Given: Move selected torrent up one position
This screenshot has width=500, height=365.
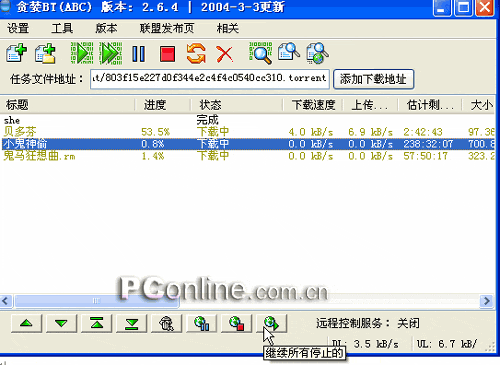Looking at the screenshot, I should (x=26, y=323).
